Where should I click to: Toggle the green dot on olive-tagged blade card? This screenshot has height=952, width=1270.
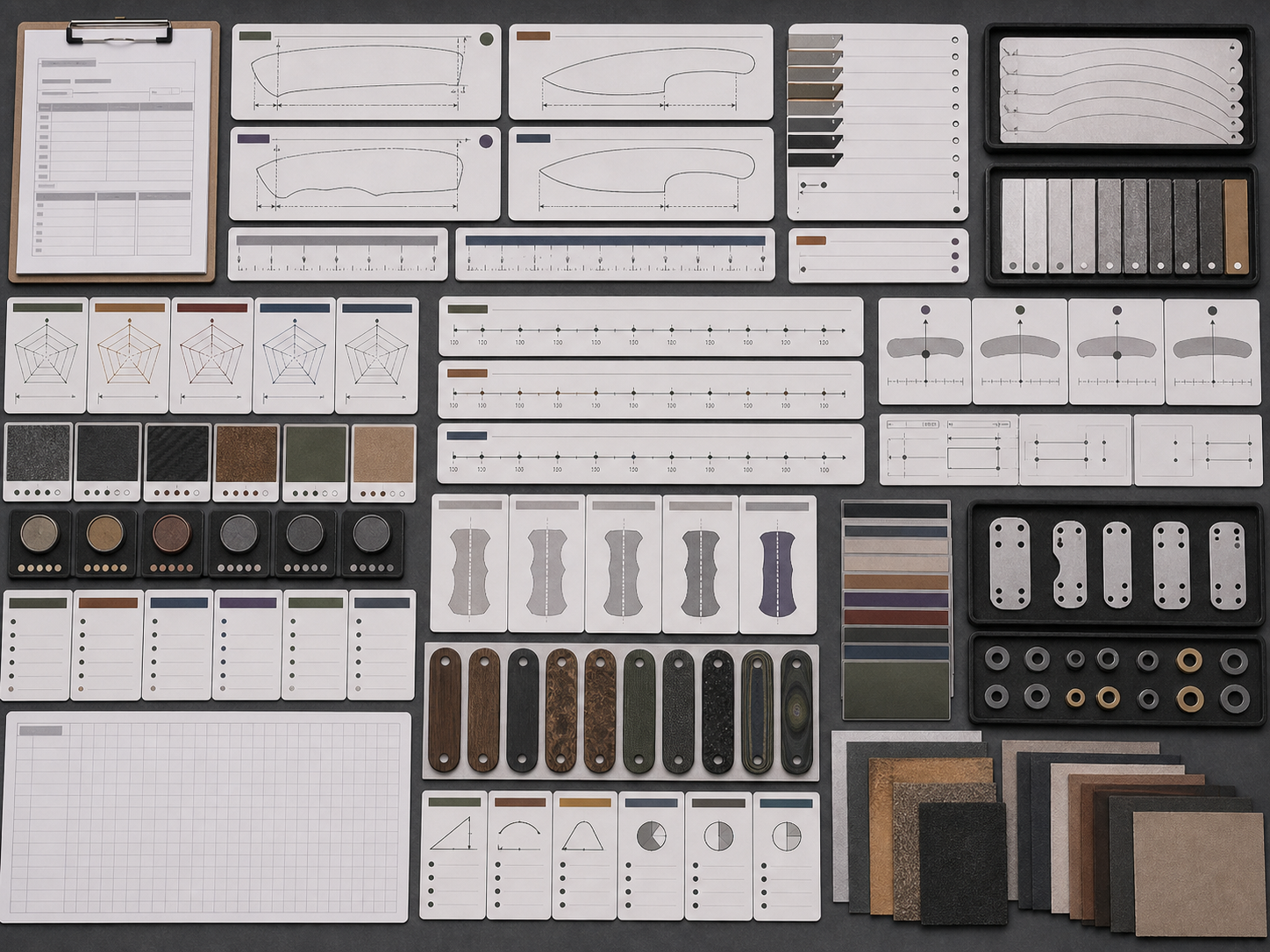click(x=486, y=39)
